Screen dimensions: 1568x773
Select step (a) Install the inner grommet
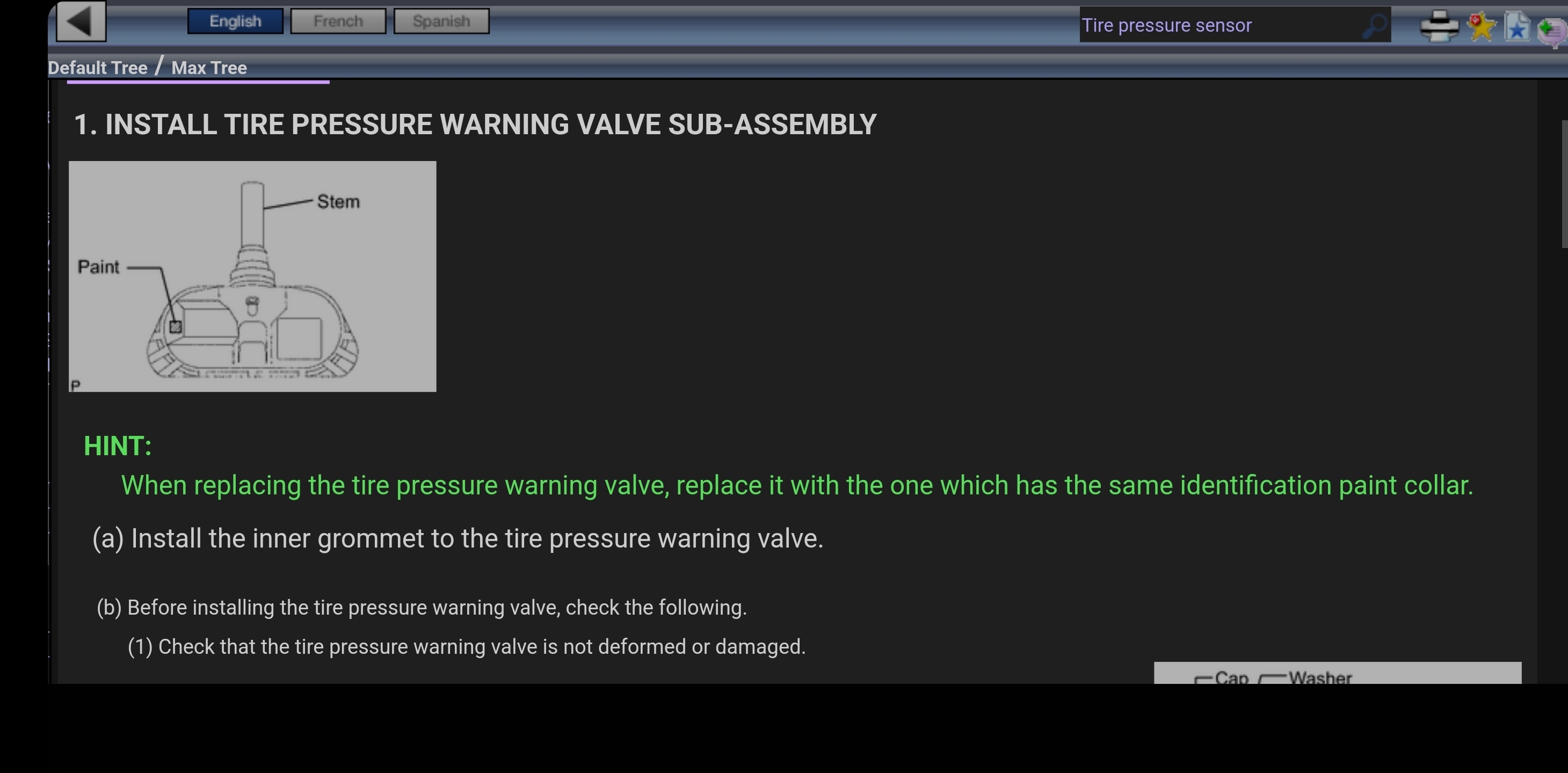[x=458, y=538]
